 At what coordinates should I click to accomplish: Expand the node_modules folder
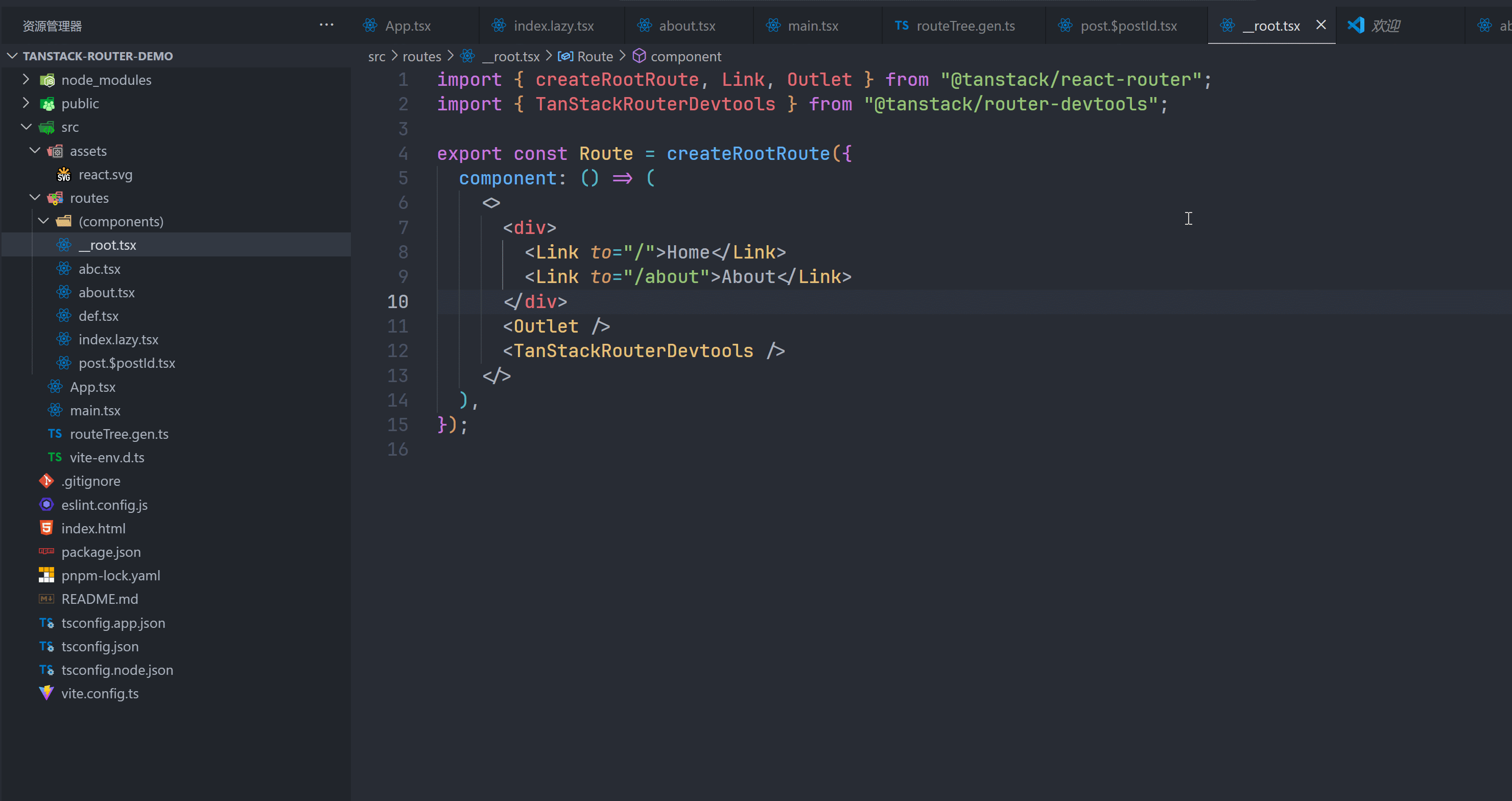coord(26,79)
